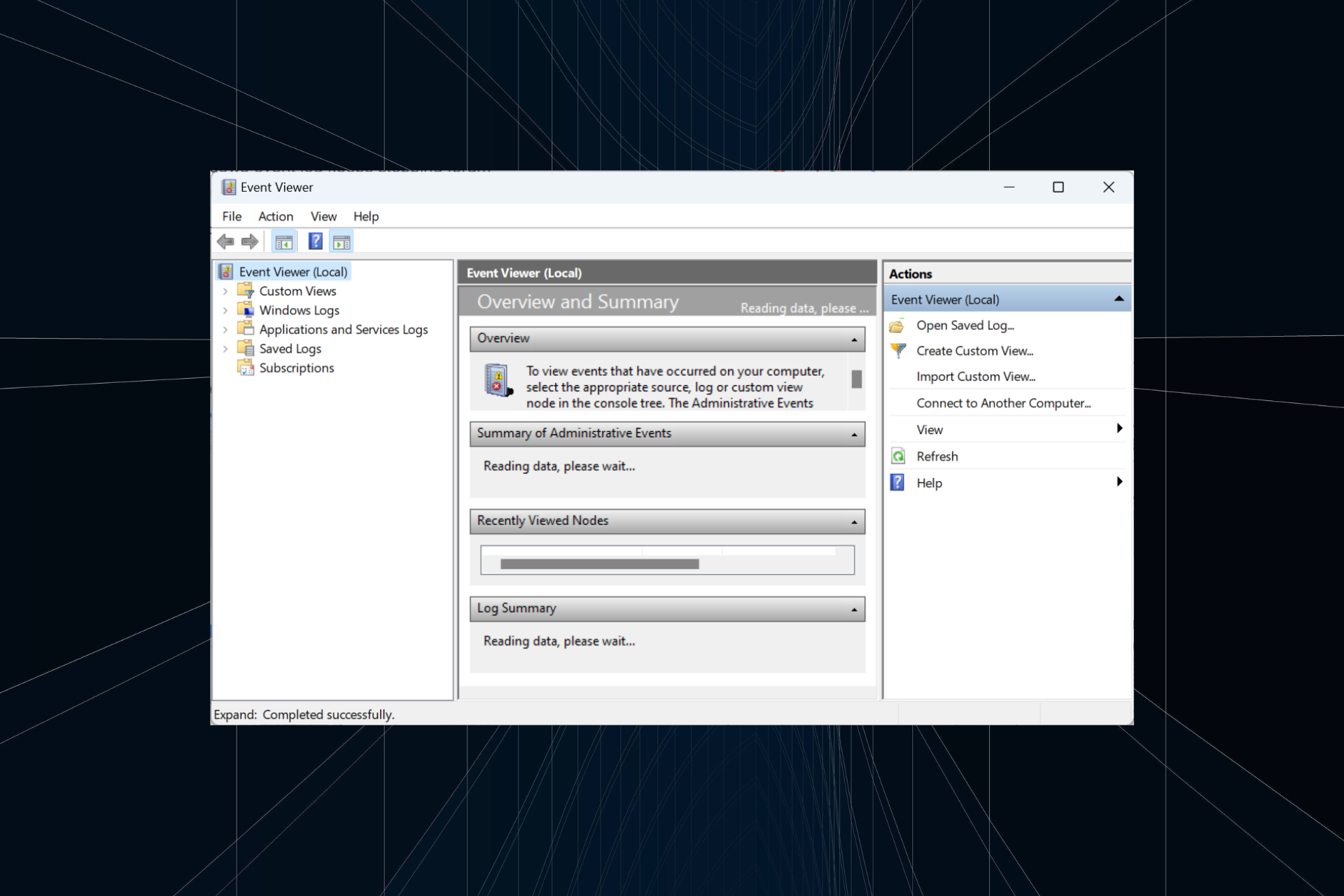The height and width of the screenshot is (896, 1344).
Task: Open the File menu
Action: pos(232,216)
